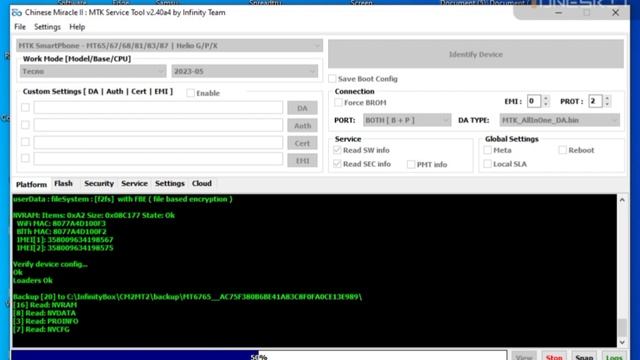Click the 50% progress bar

[259, 356]
